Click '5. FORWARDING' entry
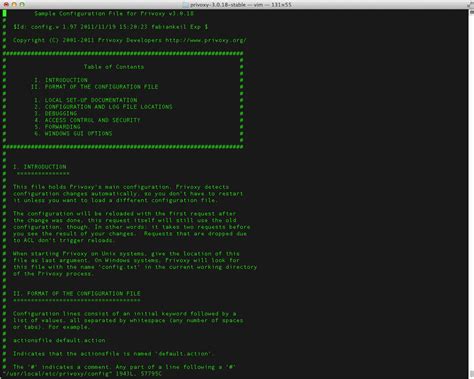The height and width of the screenshot is (379, 474). (57, 127)
